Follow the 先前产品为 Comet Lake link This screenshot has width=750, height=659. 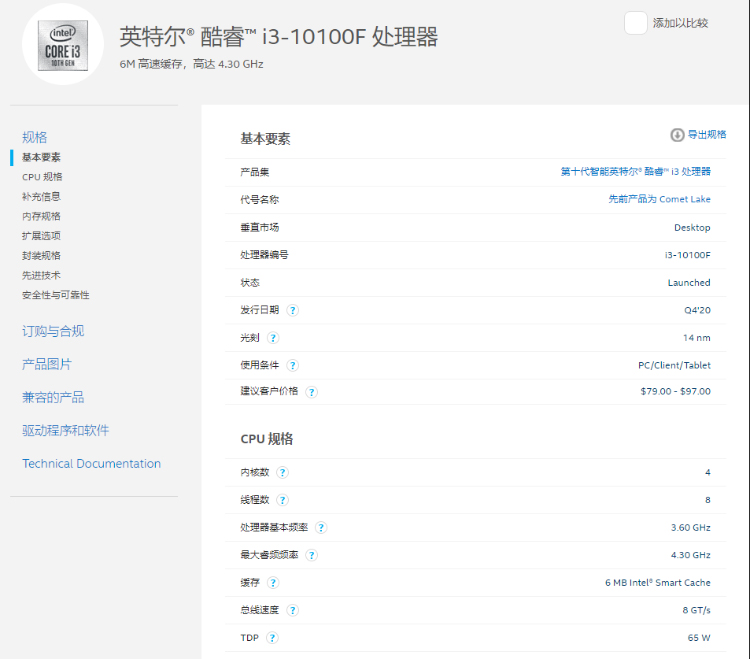tap(659, 199)
